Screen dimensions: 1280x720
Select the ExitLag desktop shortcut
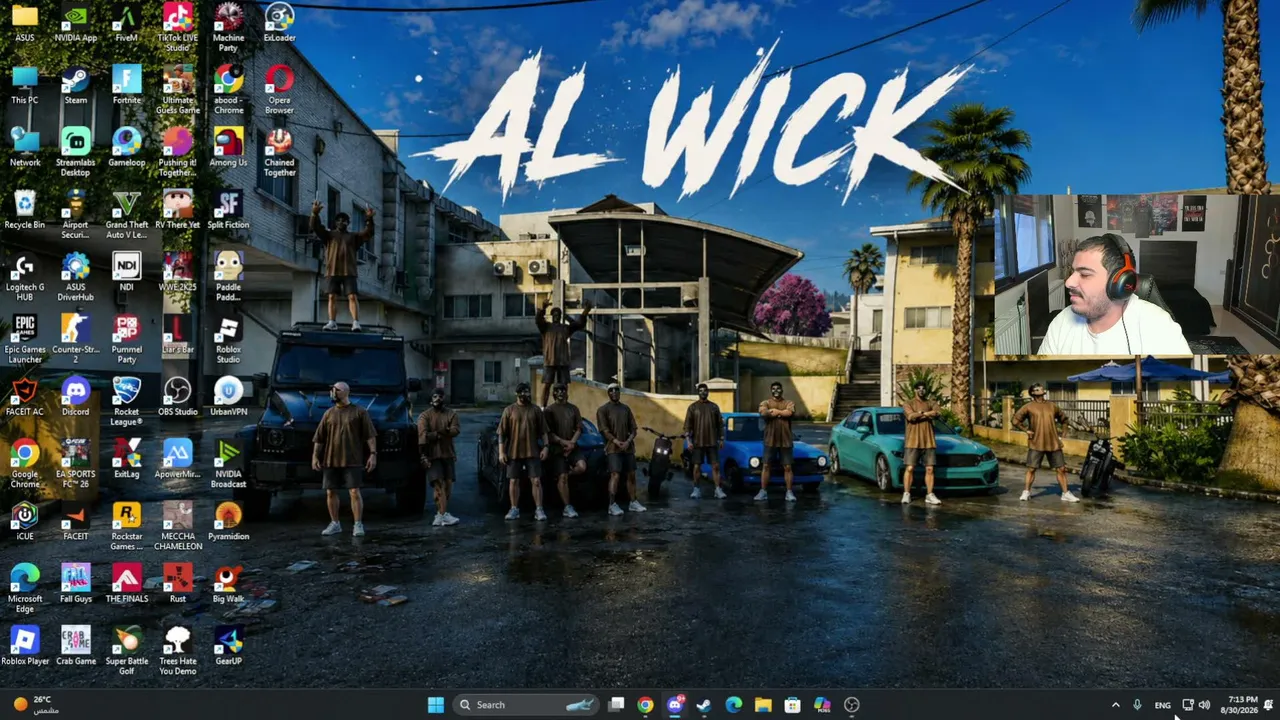pyautogui.click(x=127, y=460)
